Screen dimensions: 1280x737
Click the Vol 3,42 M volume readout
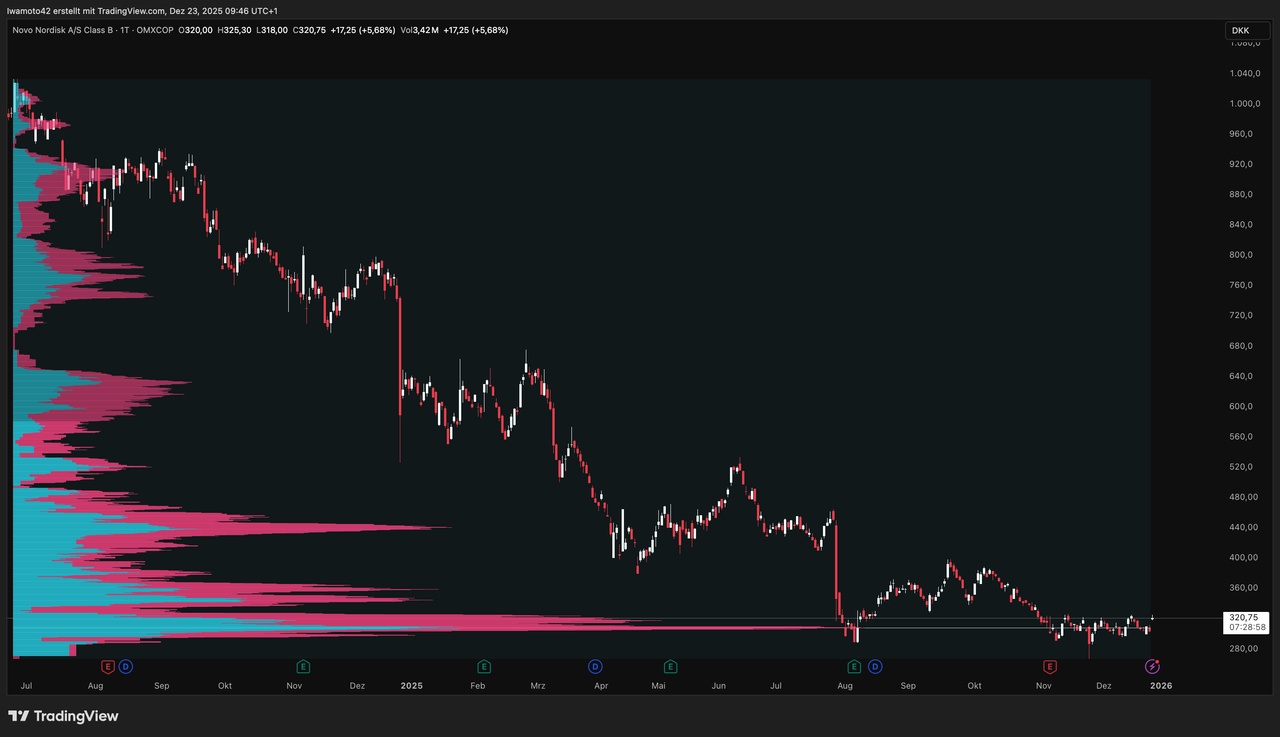pos(421,30)
